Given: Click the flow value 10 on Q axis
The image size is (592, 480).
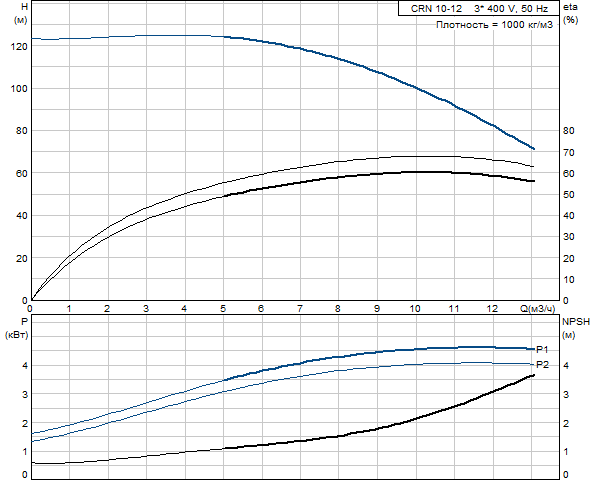Looking at the screenshot, I should [x=415, y=309].
